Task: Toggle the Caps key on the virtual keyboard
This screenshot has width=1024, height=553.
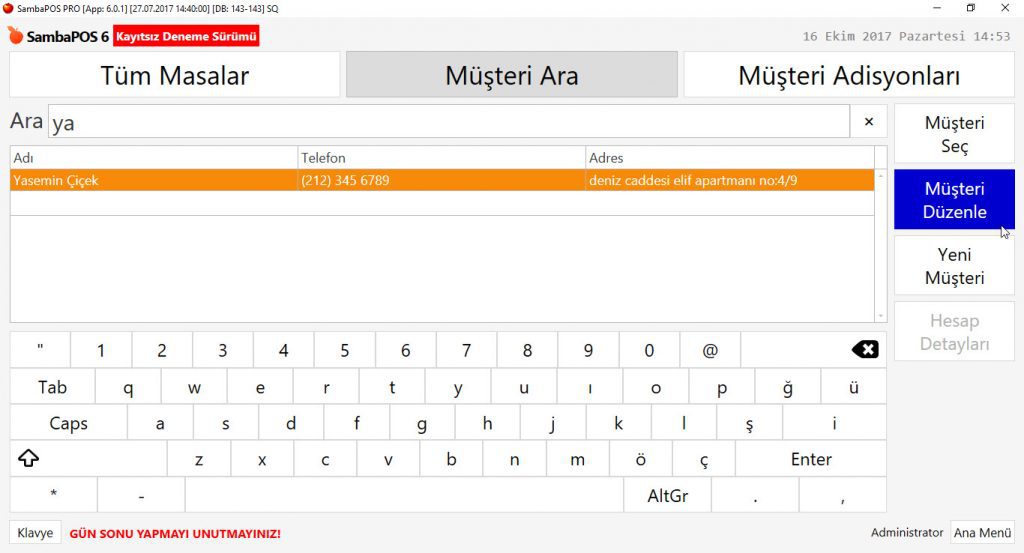Action: pyautogui.click(x=68, y=423)
